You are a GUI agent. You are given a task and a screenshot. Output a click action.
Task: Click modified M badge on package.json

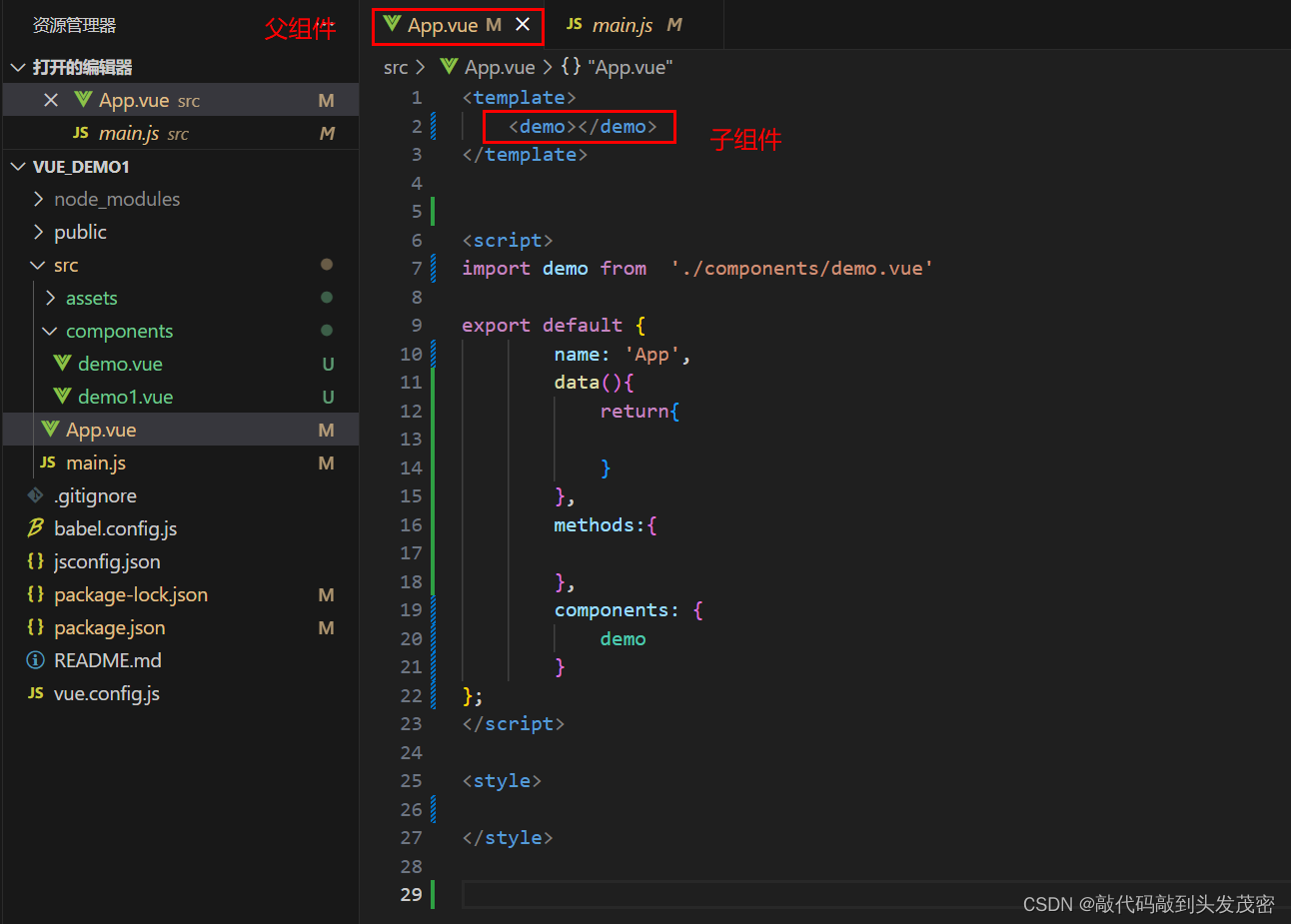[x=326, y=627]
